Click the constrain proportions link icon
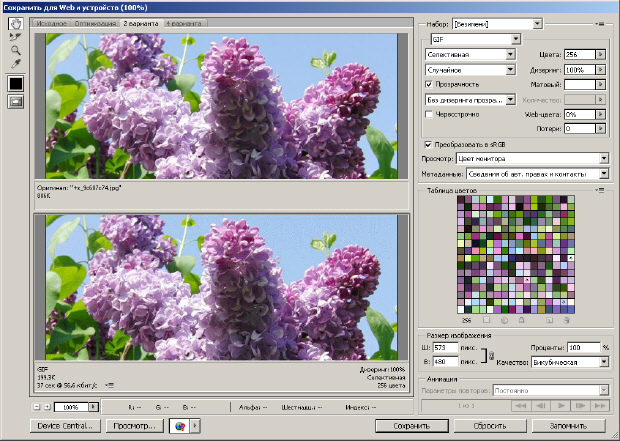 click(490, 354)
